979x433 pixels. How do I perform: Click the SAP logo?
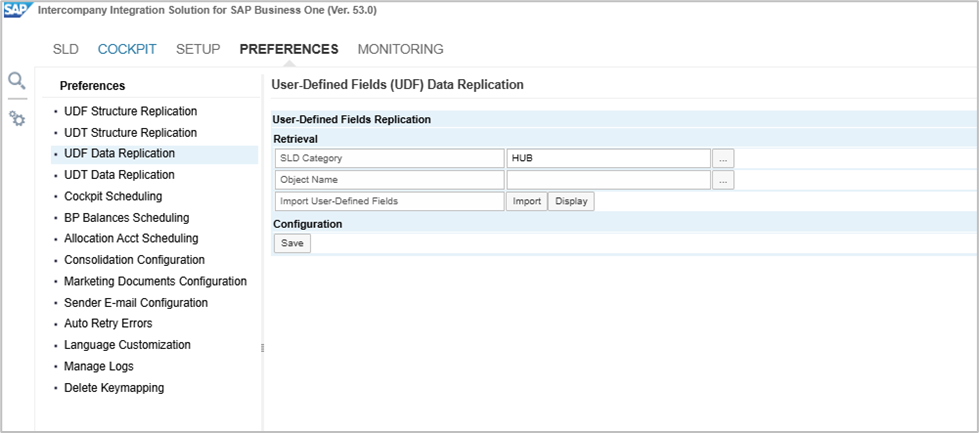point(17,11)
